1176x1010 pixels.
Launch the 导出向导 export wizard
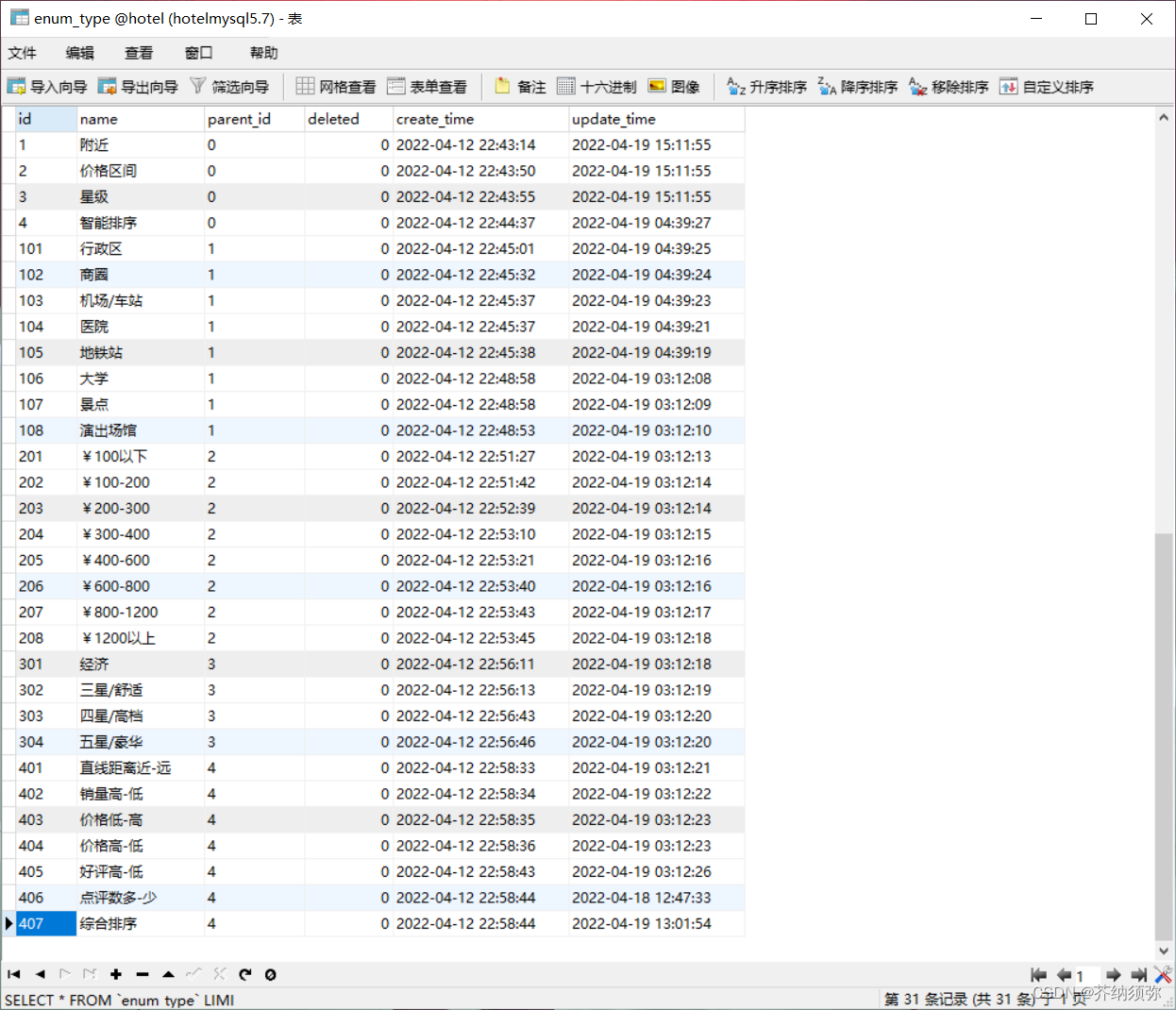pyautogui.click(x=138, y=87)
